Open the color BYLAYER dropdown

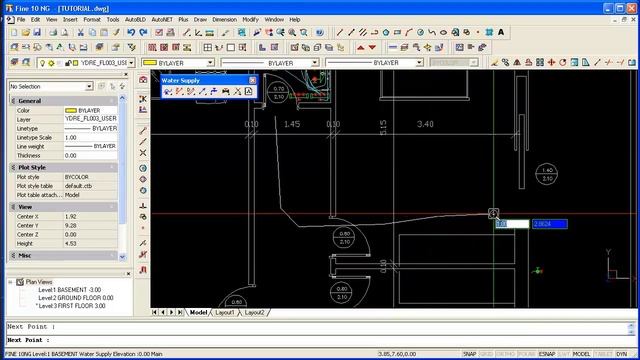click(210, 63)
